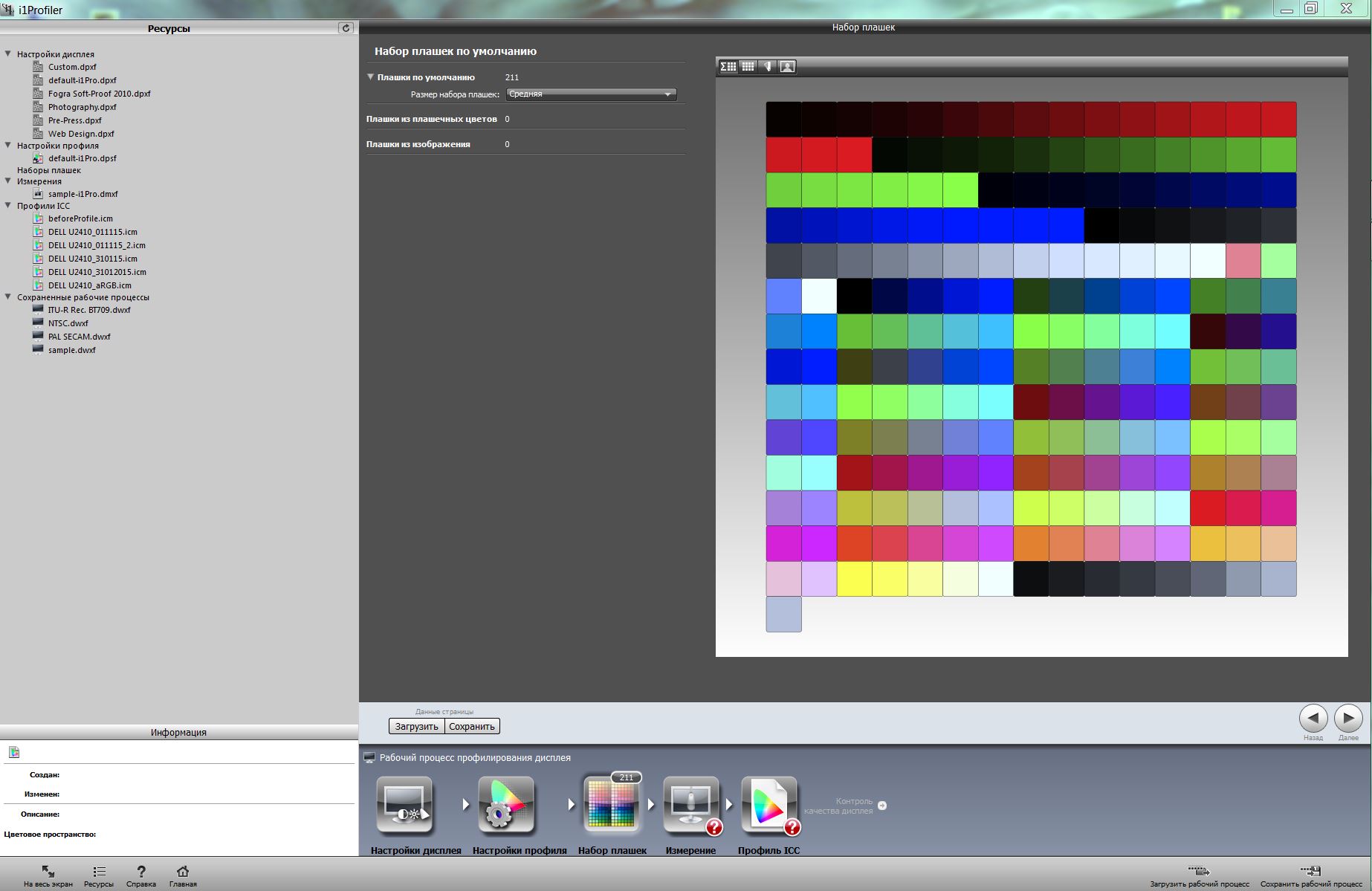Screen dimensions: 1372x891
Task: Click the pink patch in the fifth row
Action: point(1243,261)
